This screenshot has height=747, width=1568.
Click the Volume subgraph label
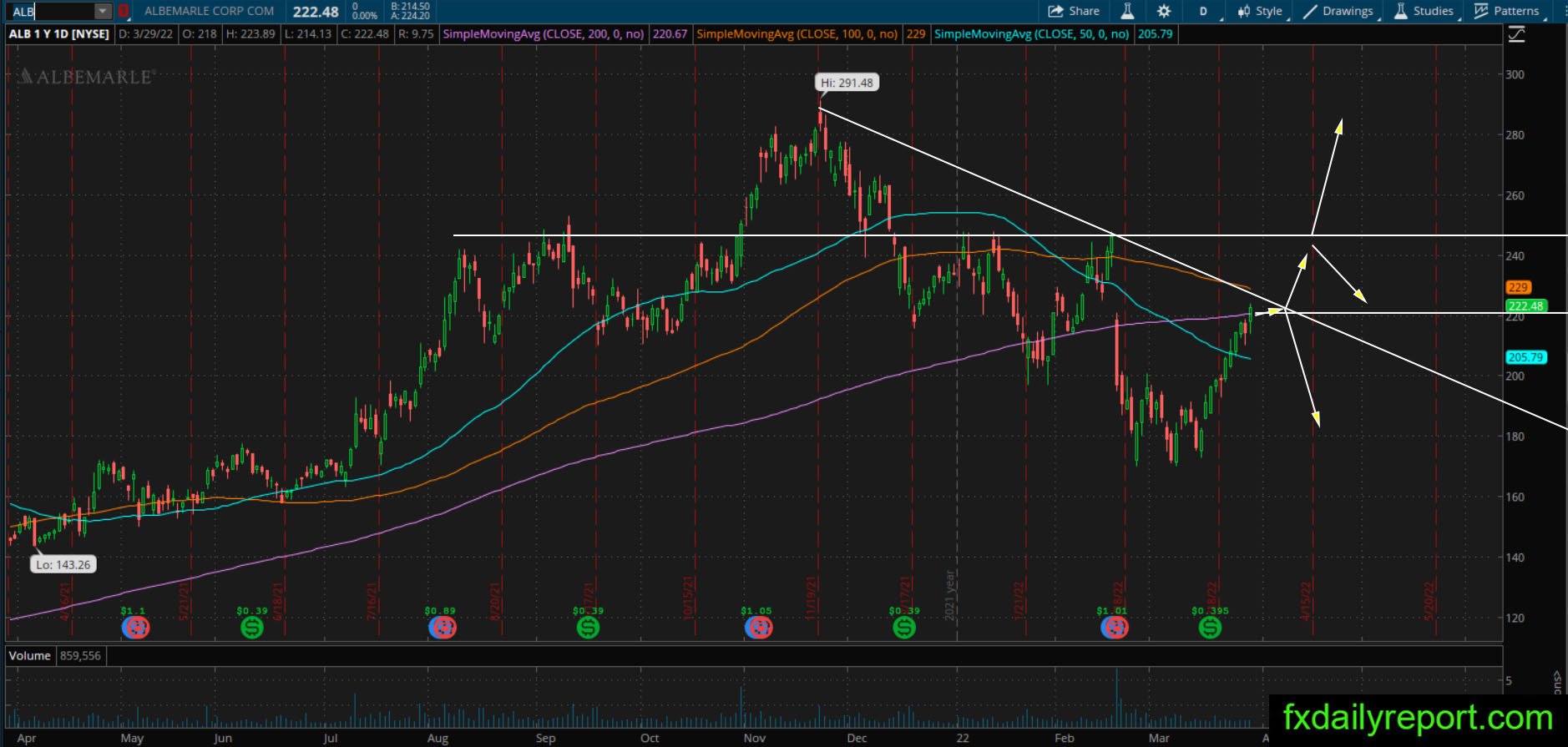(x=30, y=656)
